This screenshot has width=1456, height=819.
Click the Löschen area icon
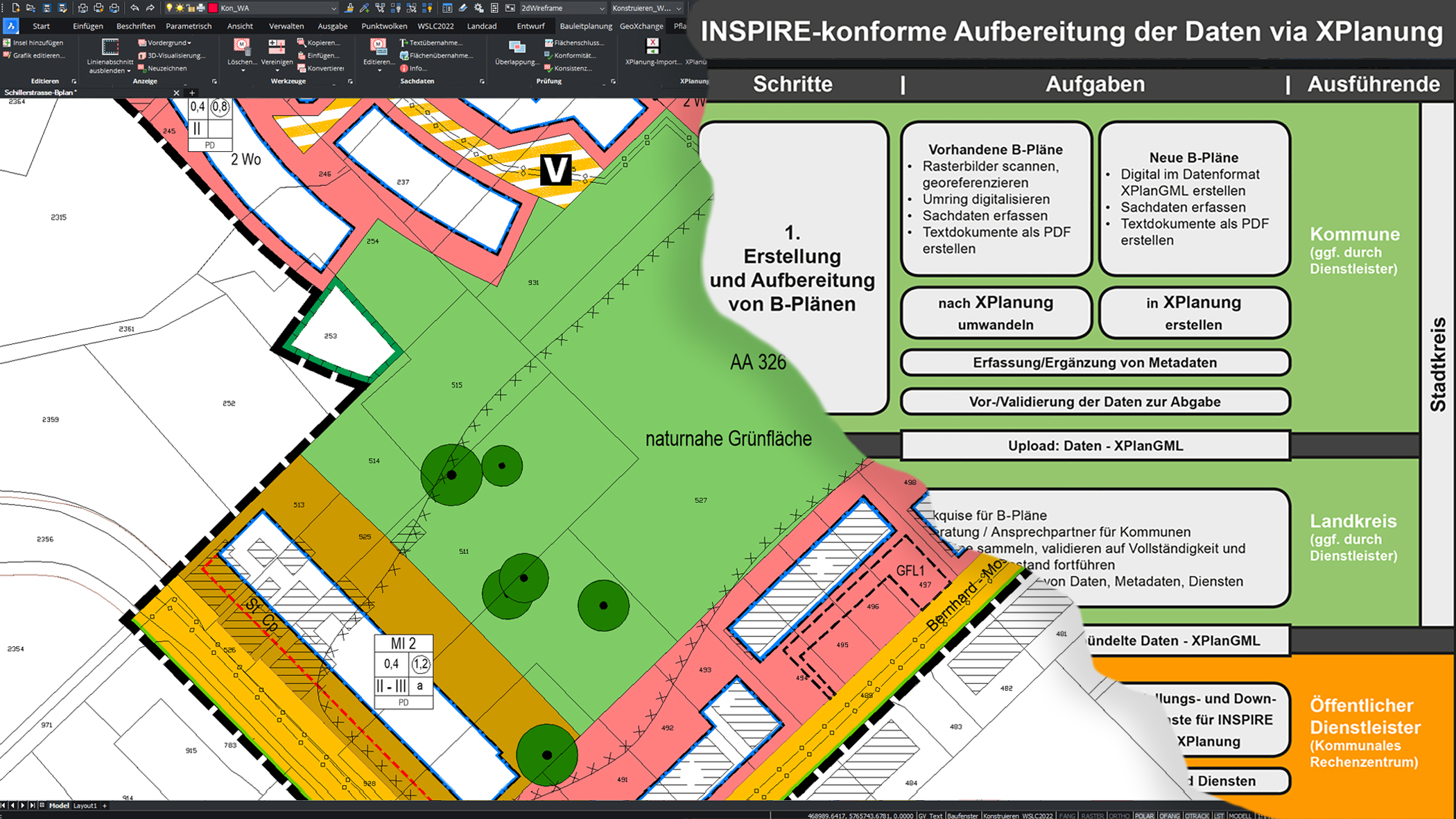[242, 46]
